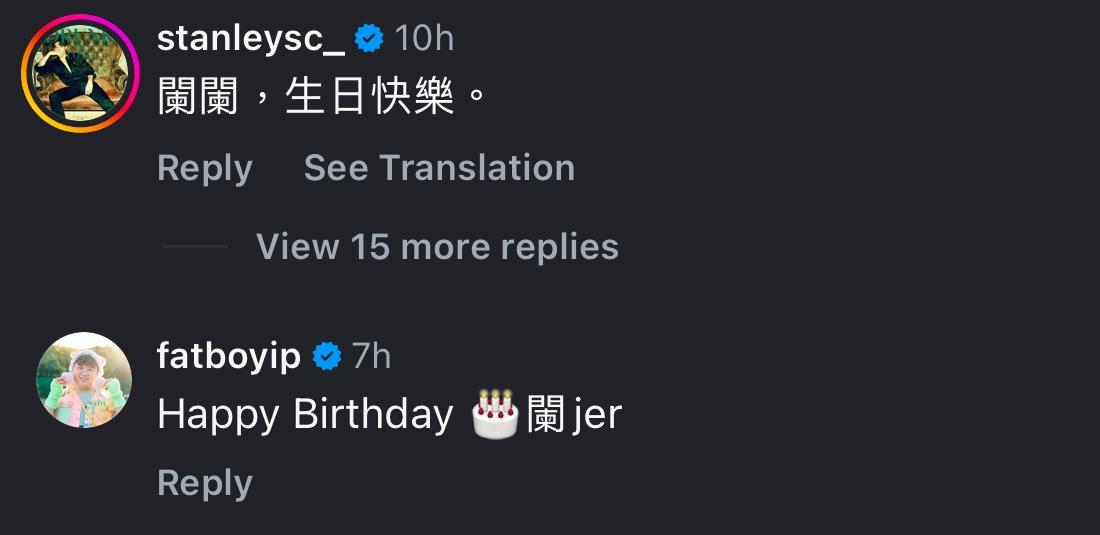The height and width of the screenshot is (535, 1100).
Task: Click the Happy Birthday comment text
Action: click(305, 414)
